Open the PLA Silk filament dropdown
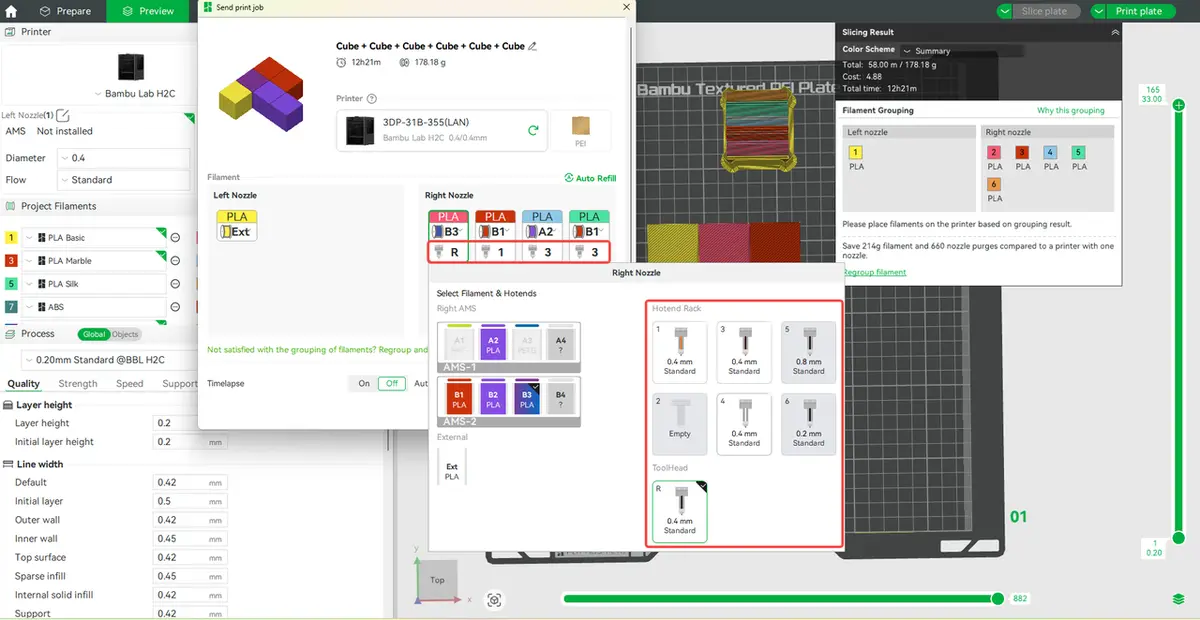 tap(93, 284)
